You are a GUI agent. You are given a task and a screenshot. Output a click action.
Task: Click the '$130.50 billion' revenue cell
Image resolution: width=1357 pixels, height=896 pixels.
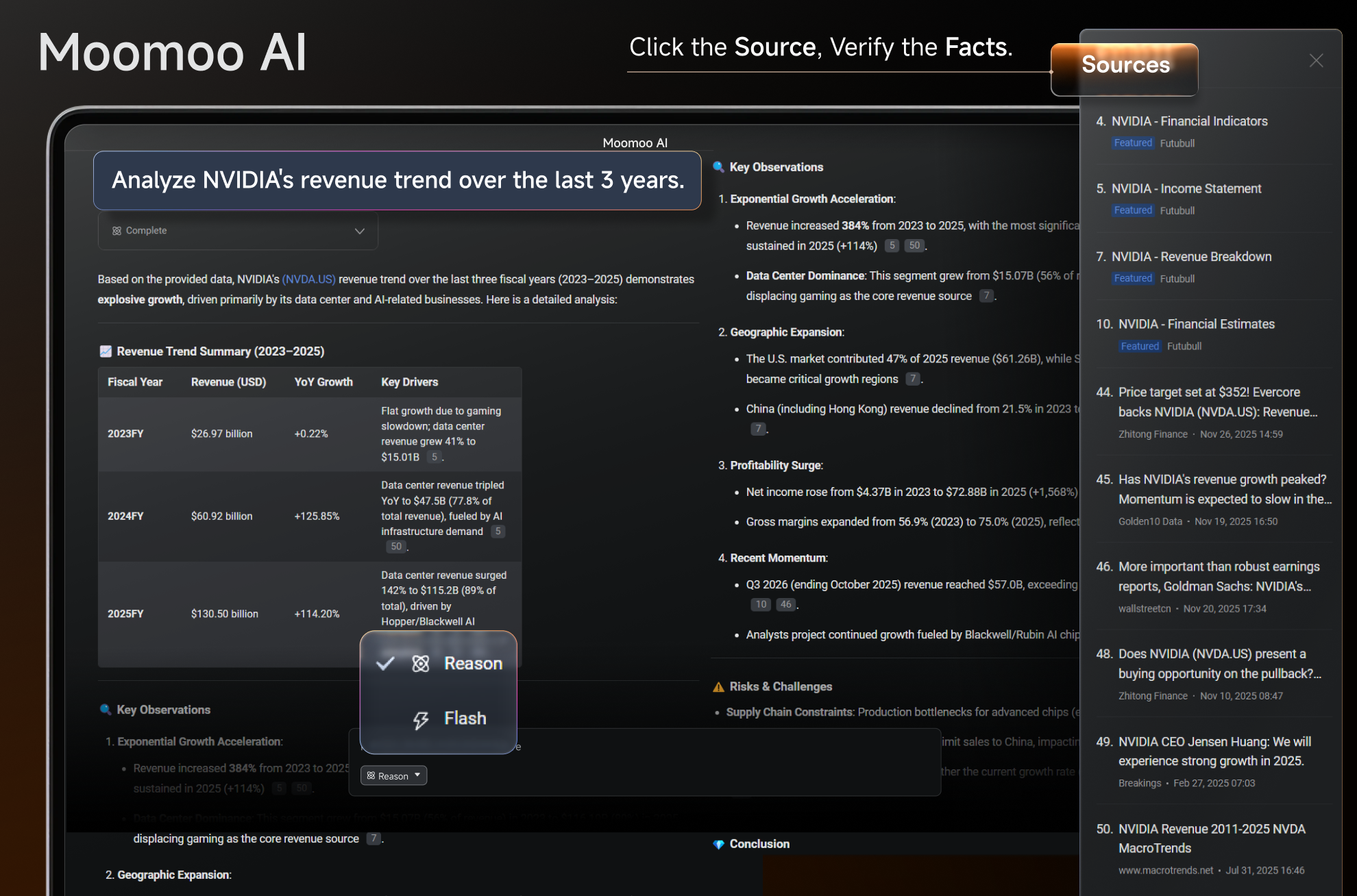click(225, 614)
